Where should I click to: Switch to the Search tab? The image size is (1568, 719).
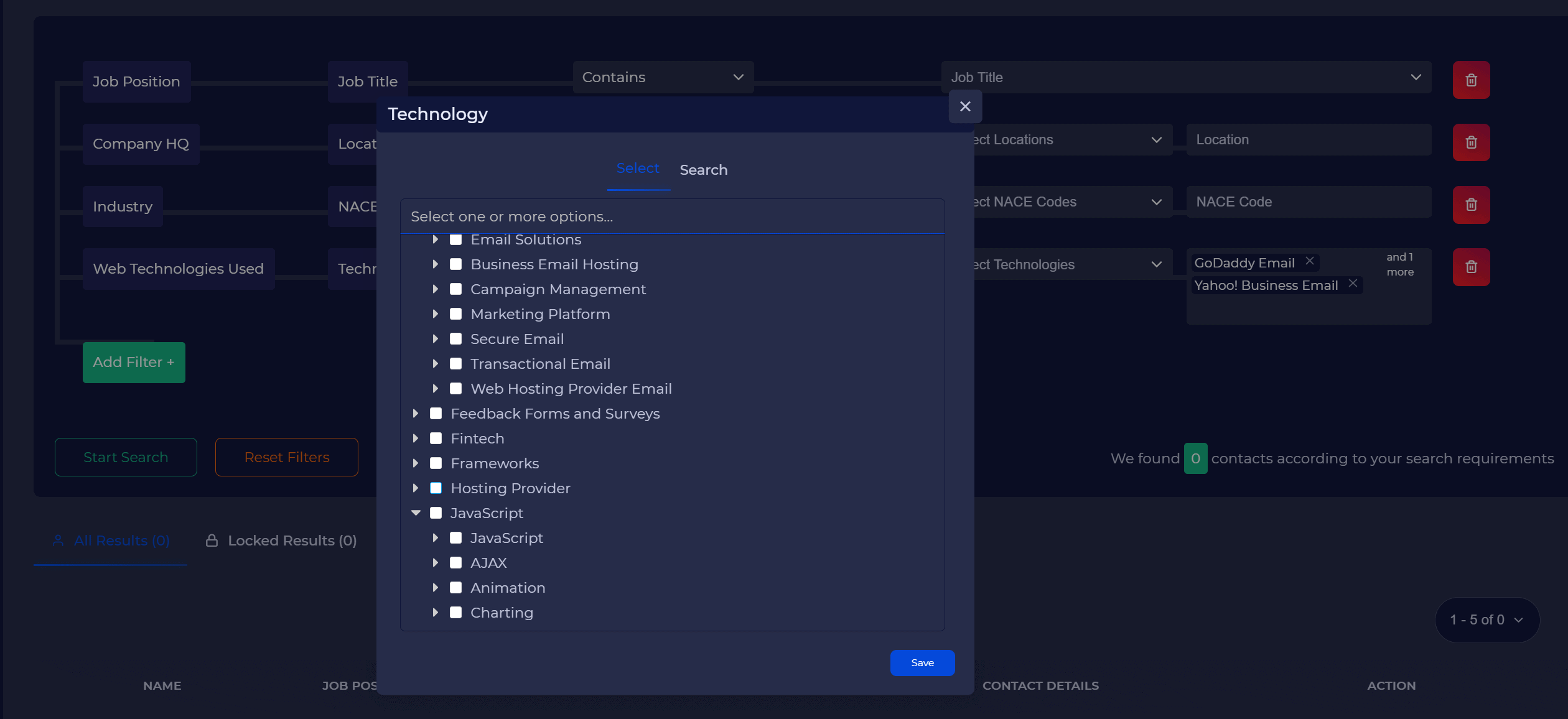click(x=703, y=170)
